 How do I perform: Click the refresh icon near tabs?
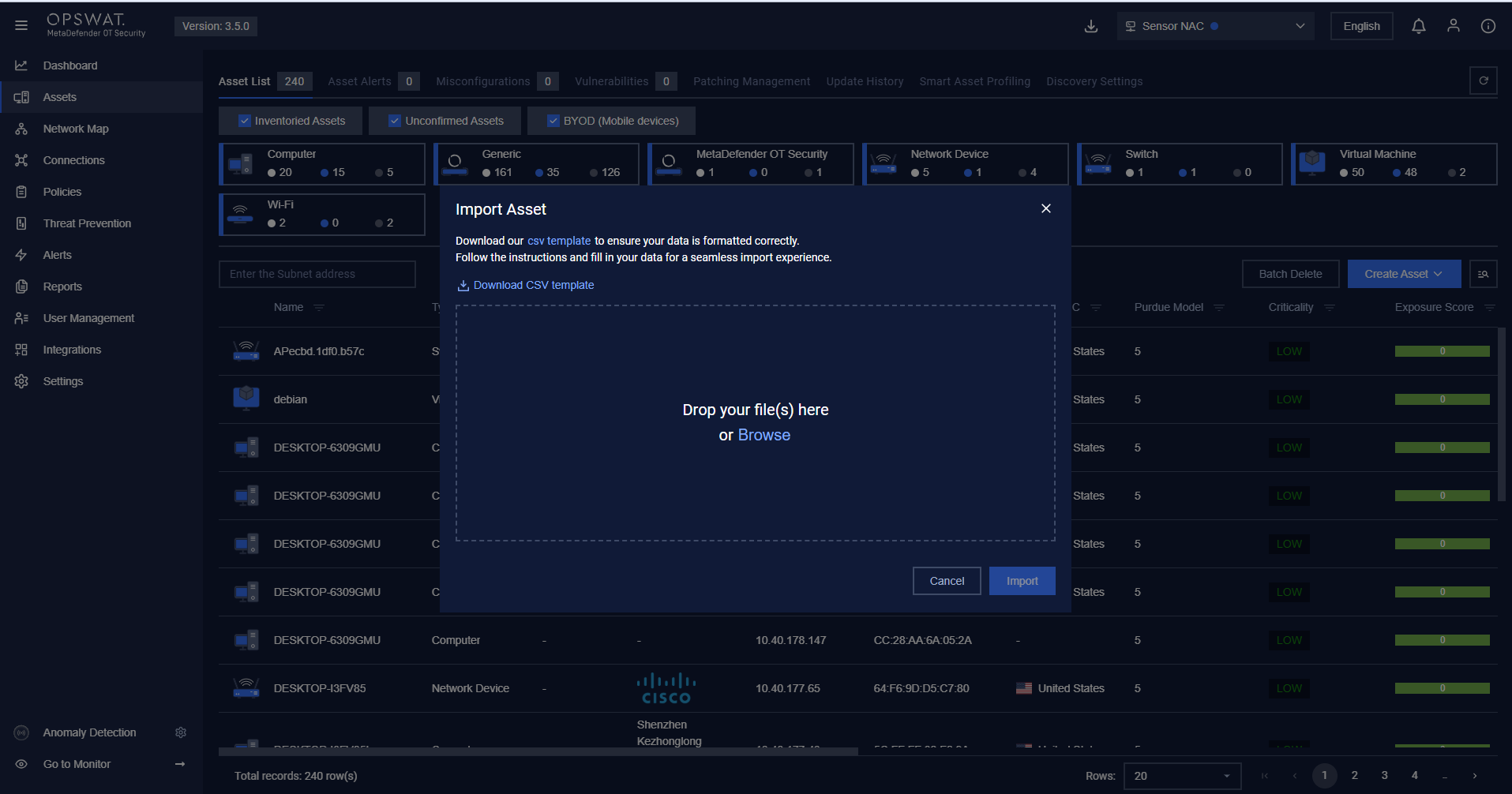[x=1483, y=81]
